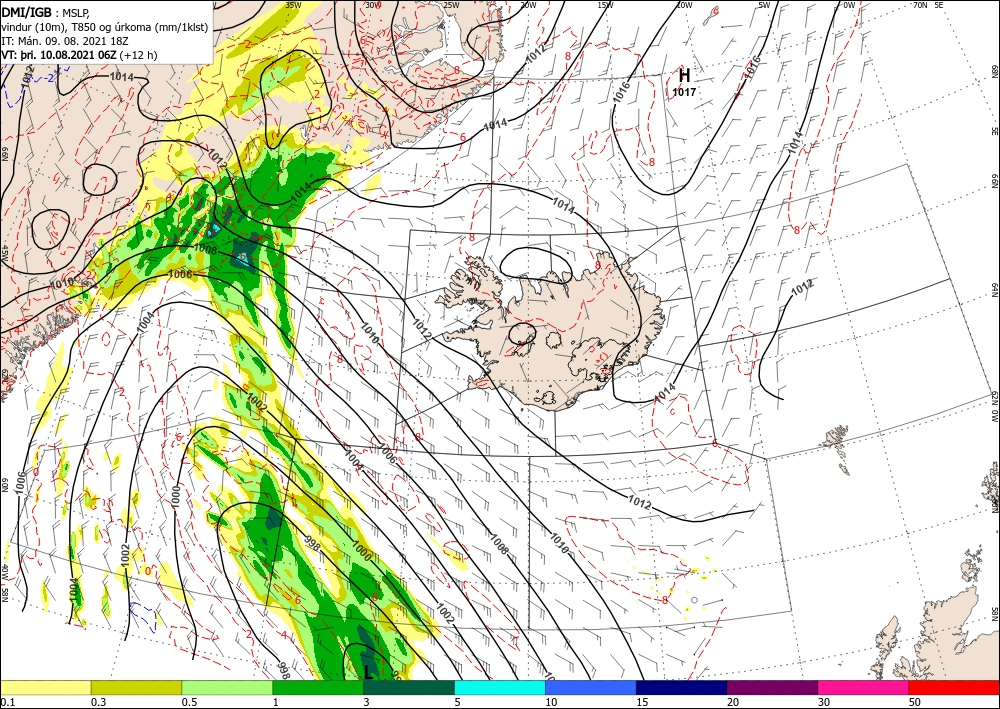Click the "1017" pressure value under the H
Image resolution: width=1000 pixels, height=709 pixels.
(x=684, y=92)
